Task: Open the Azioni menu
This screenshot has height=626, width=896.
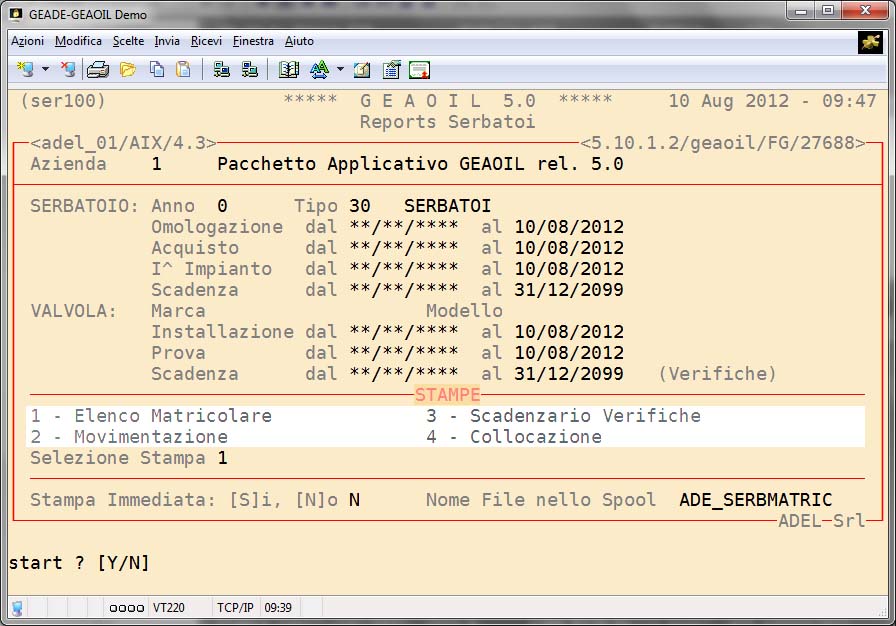Action: click(28, 41)
